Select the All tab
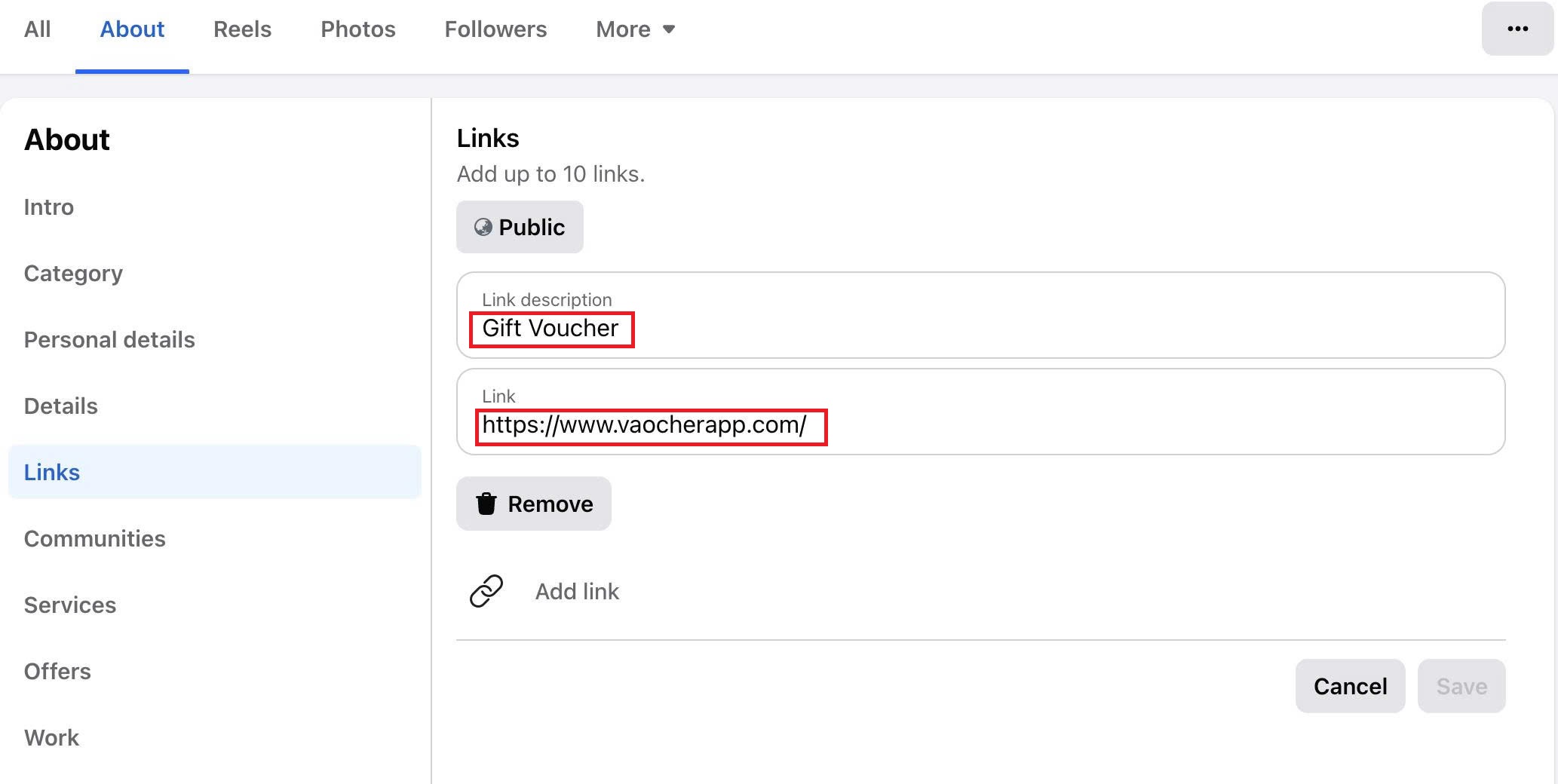This screenshot has width=1558, height=784. [x=38, y=29]
